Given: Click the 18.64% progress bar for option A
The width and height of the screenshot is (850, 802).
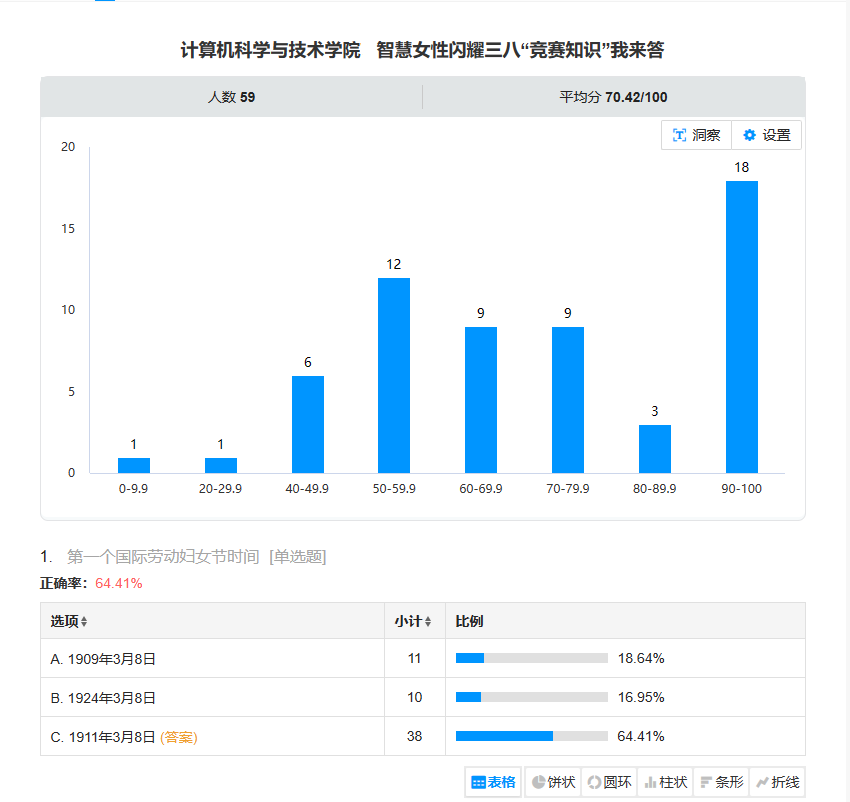Looking at the screenshot, I should click(531, 658).
